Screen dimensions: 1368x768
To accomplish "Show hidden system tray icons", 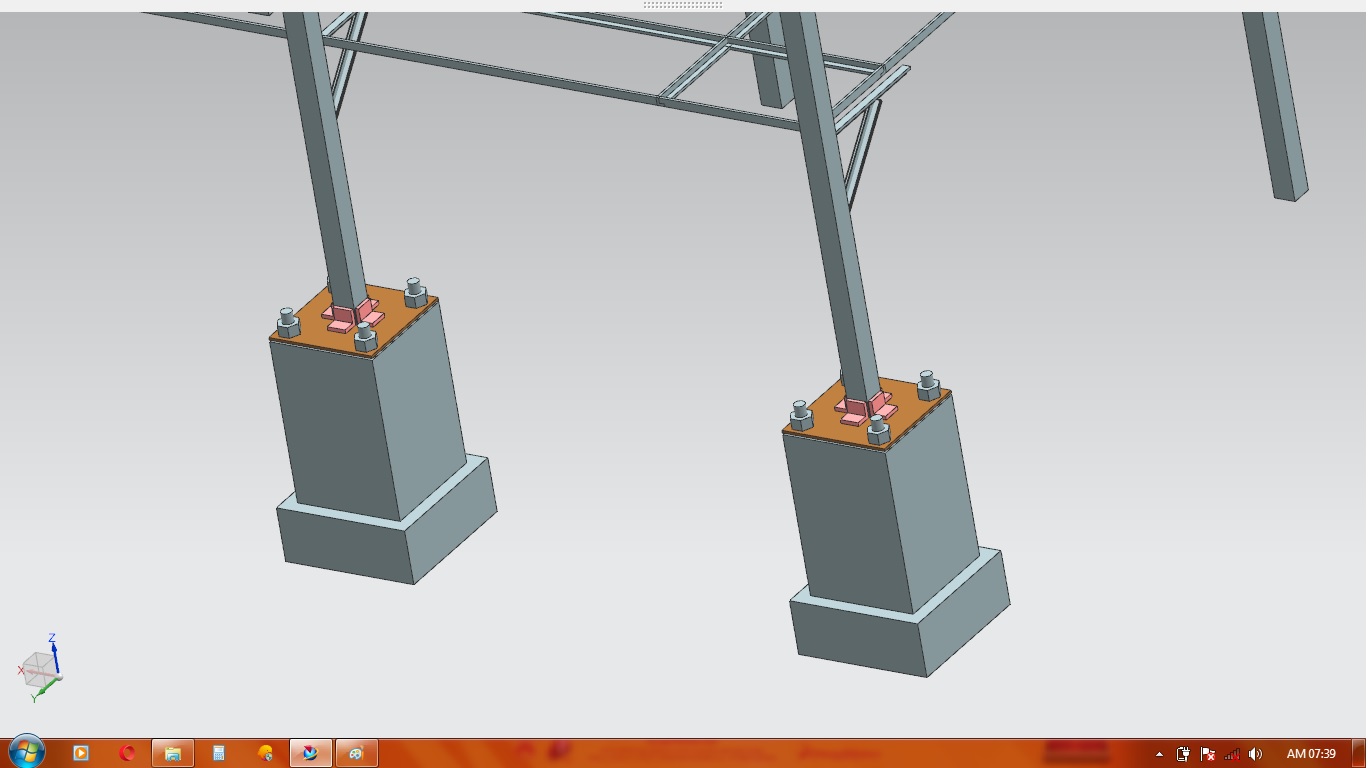I will click(x=1159, y=754).
